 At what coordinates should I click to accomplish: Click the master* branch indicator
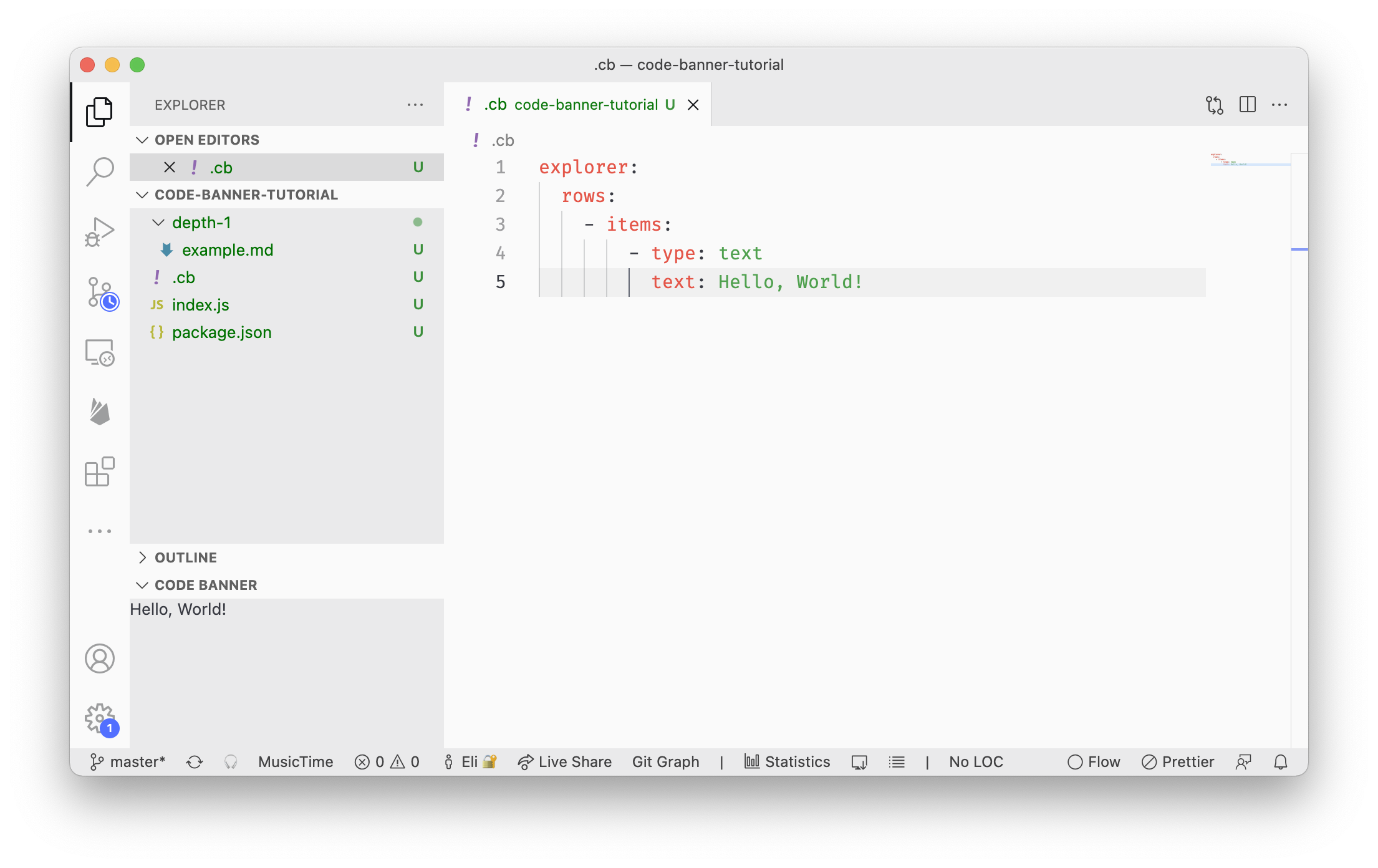click(128, 762)
